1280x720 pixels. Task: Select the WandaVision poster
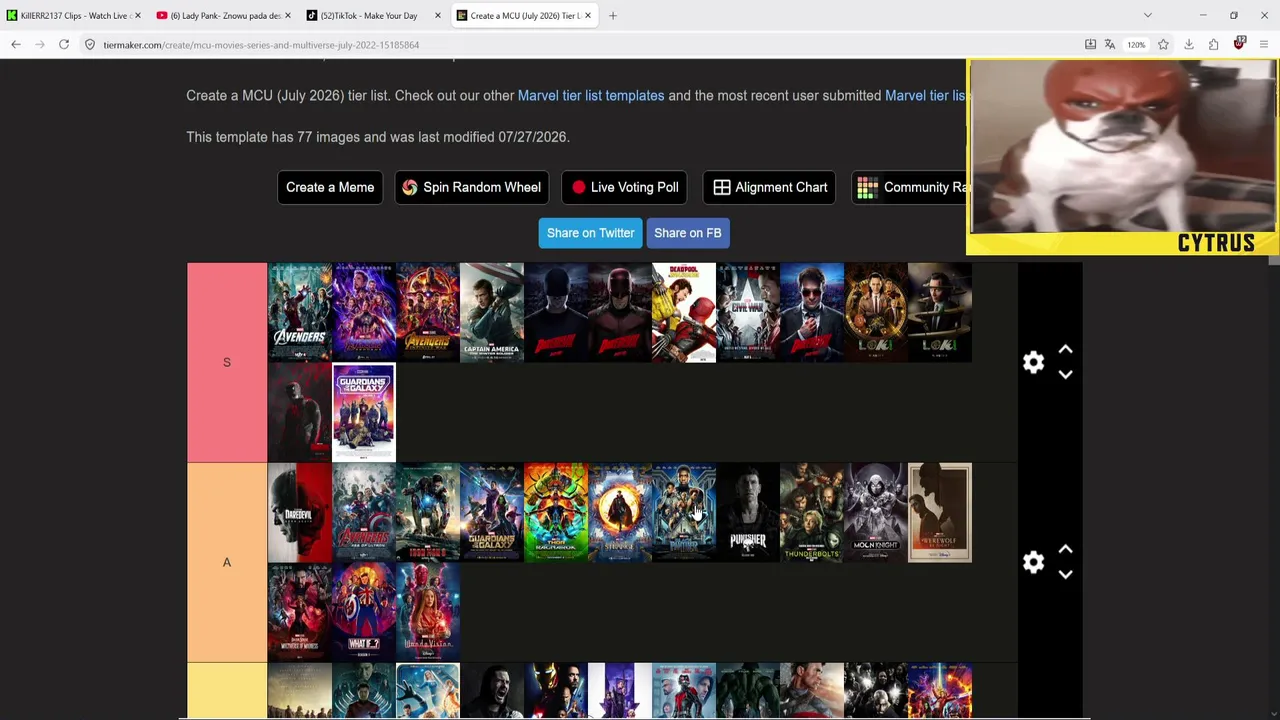(x=428, y=612)
